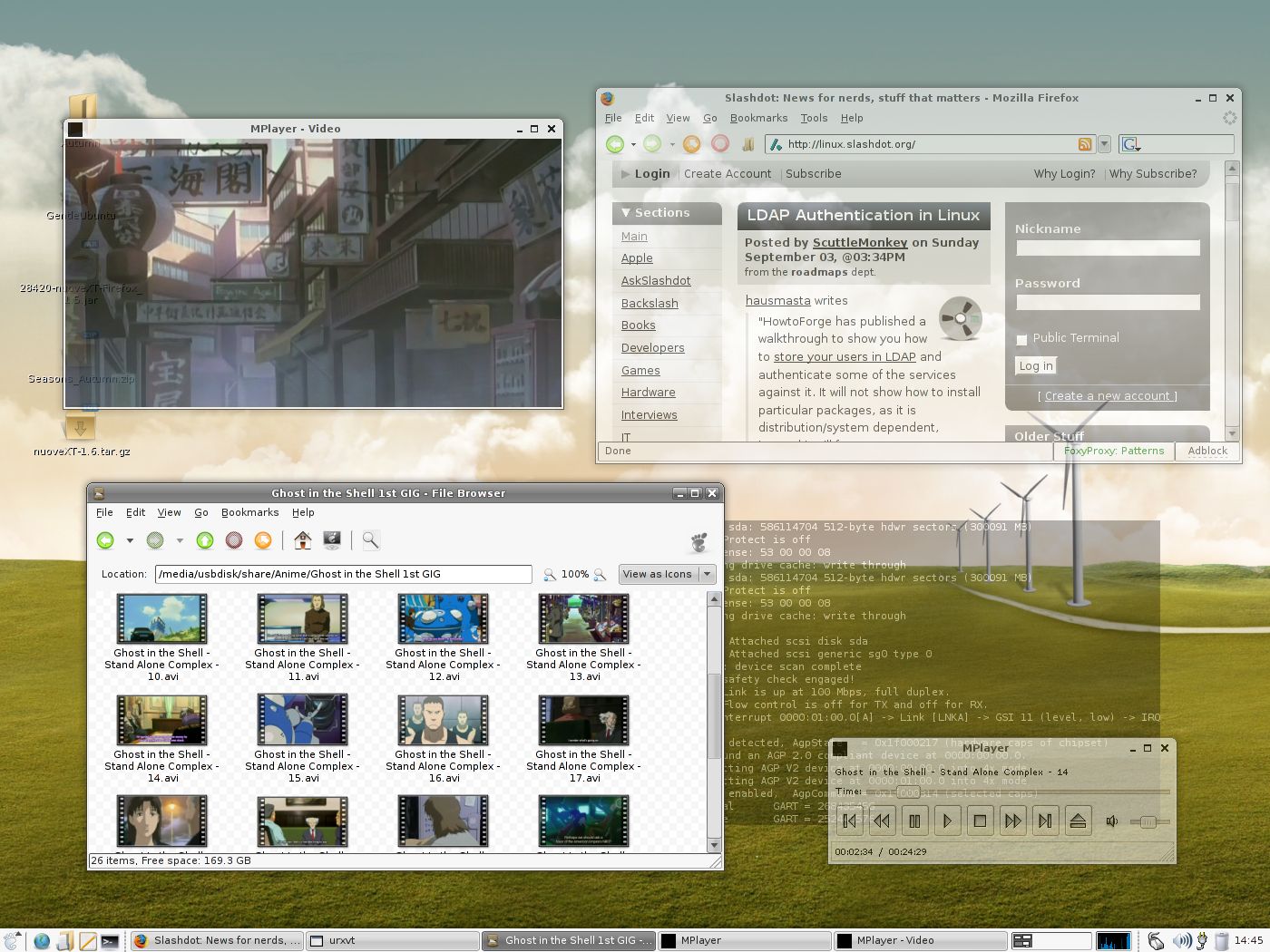Click the zoom out magnifier in File Browser
This screenshot has width=1270, height=952.
click(550, 575)
